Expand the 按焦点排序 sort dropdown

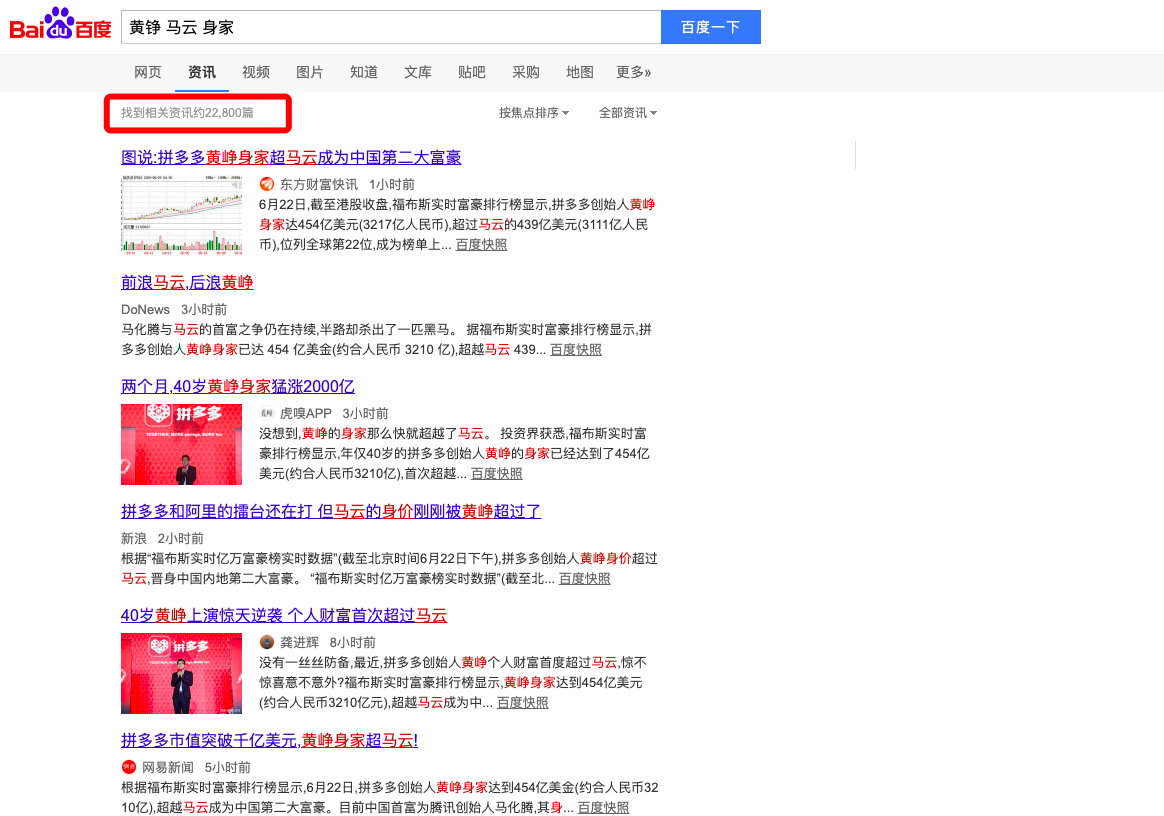pos(534,113)
